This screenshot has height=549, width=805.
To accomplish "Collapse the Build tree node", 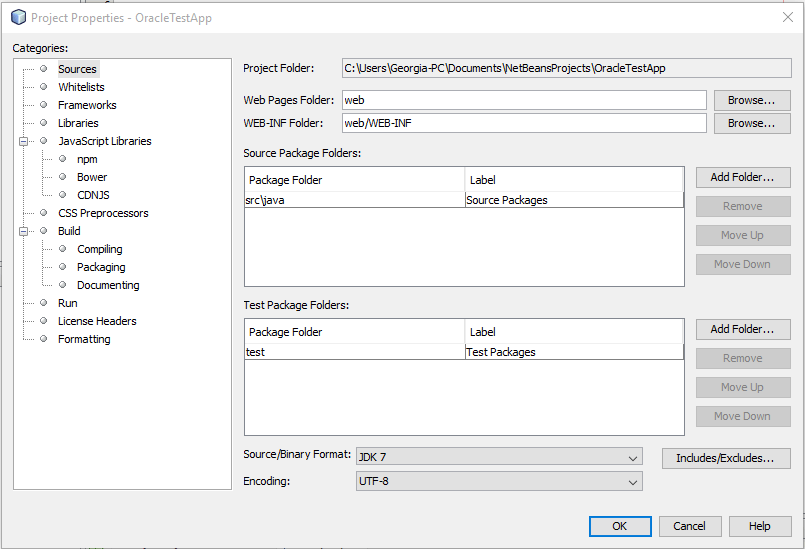I will [24, 231].
